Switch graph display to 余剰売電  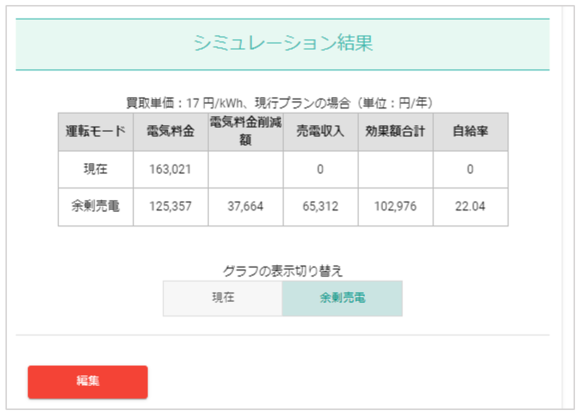pos(342,298)
